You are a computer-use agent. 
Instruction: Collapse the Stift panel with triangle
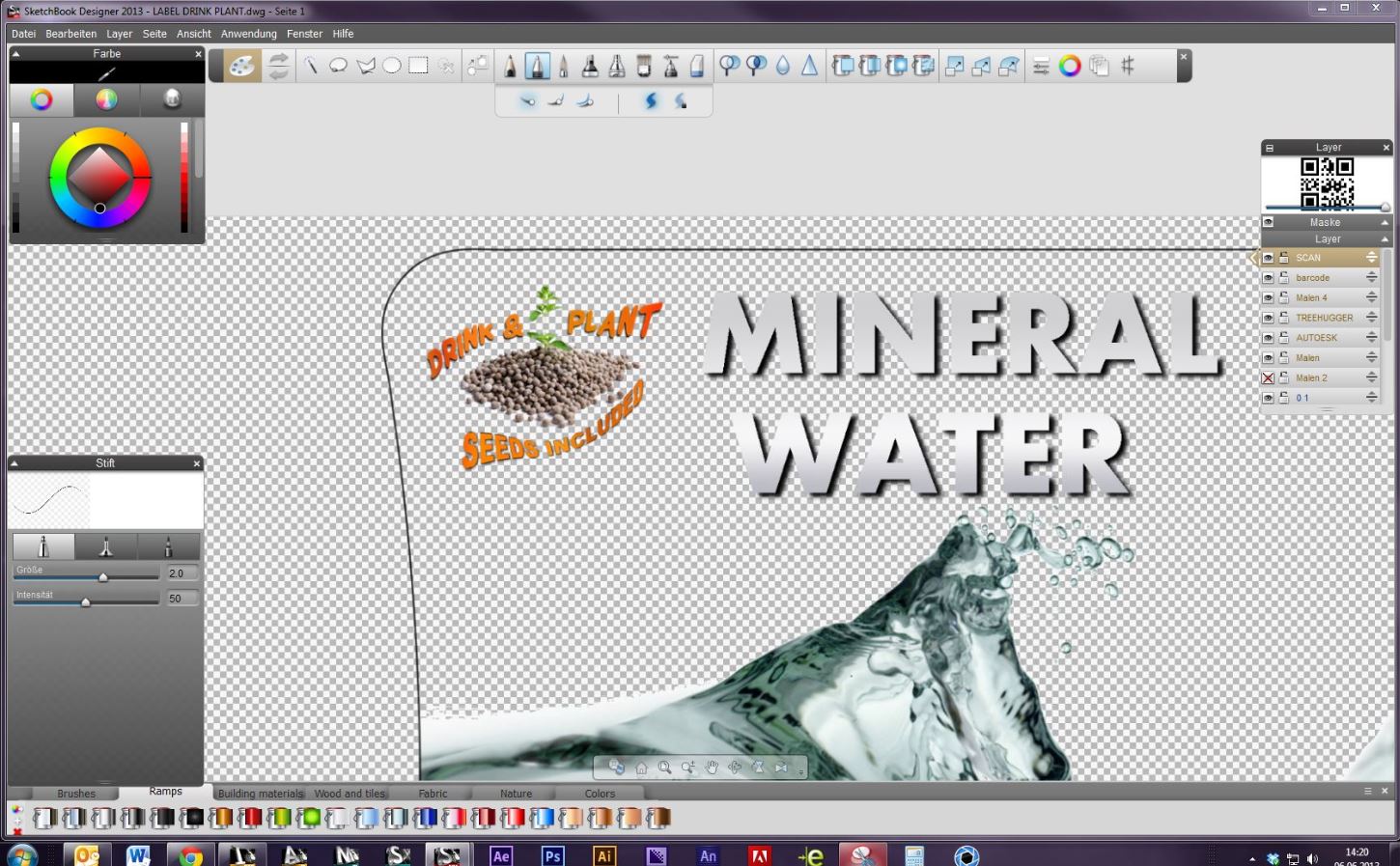point(14,463)
